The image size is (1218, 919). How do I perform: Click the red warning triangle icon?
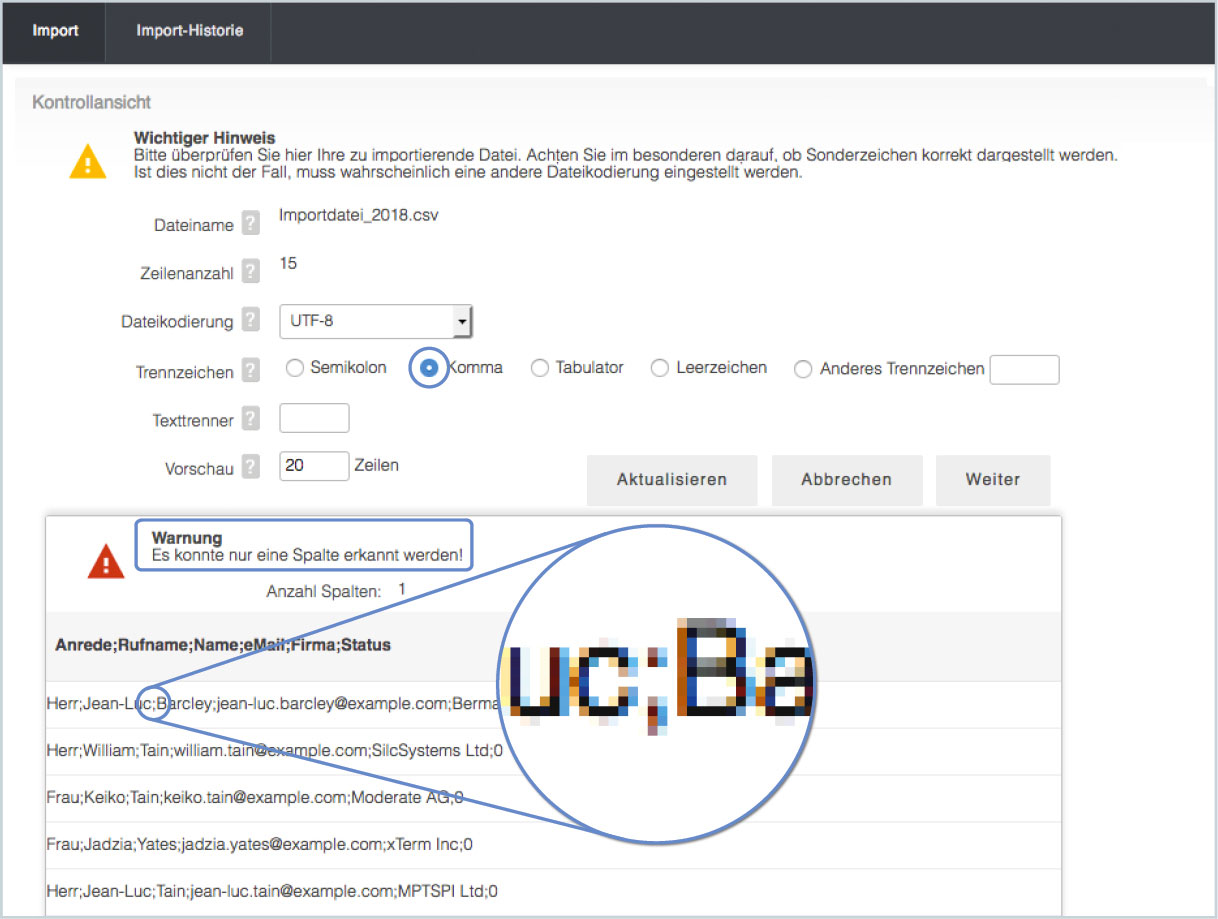(106, 562)
